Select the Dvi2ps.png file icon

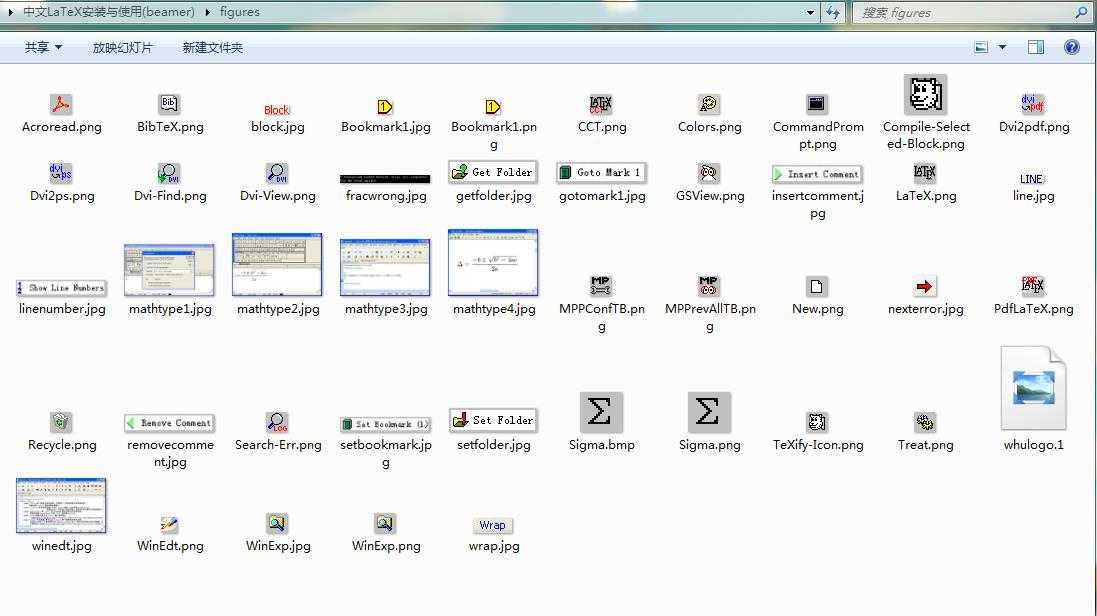tap(61, 174)
